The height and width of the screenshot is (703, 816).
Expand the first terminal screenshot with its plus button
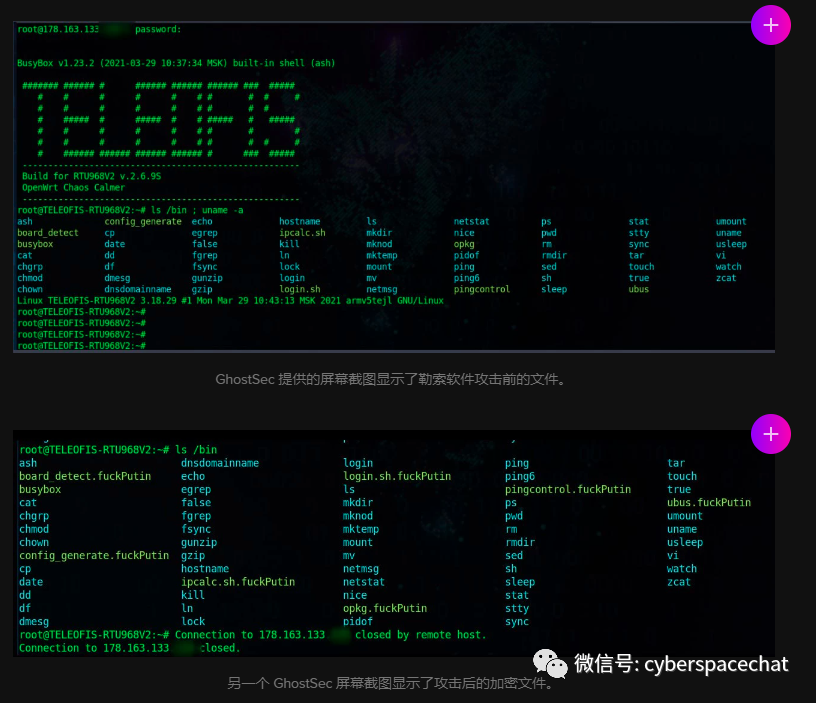(771, 25)
